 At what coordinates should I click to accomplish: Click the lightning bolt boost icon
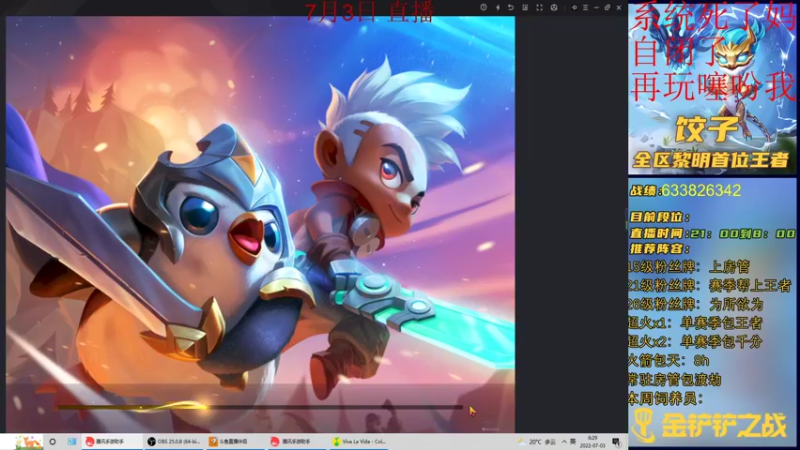[x=497, y=7]
